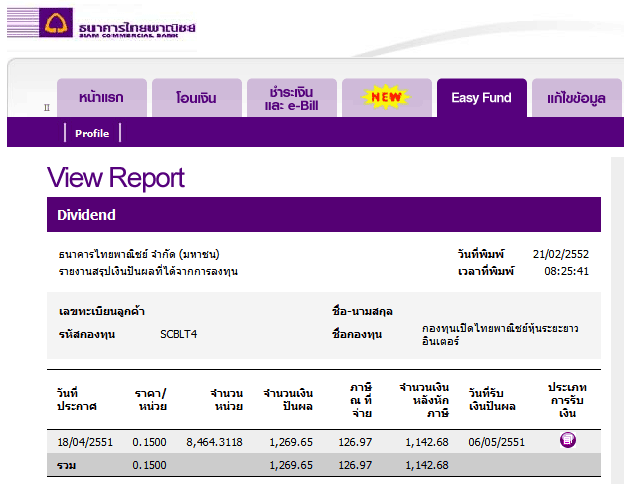Click the Siam Commercial Bank logo
Image resolution: width=624 pixels, height=484 pixels.
click(x=101, y=23)
